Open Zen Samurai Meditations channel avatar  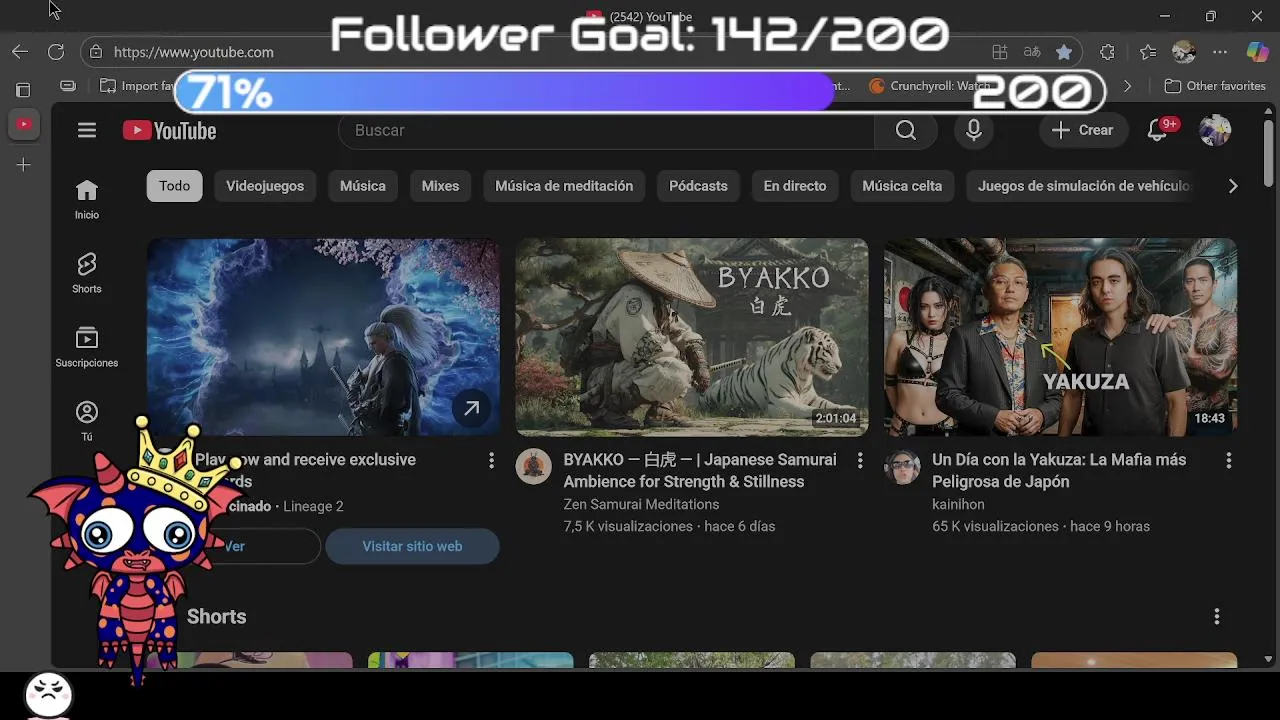pyautogui.click(x=533, y=466)
